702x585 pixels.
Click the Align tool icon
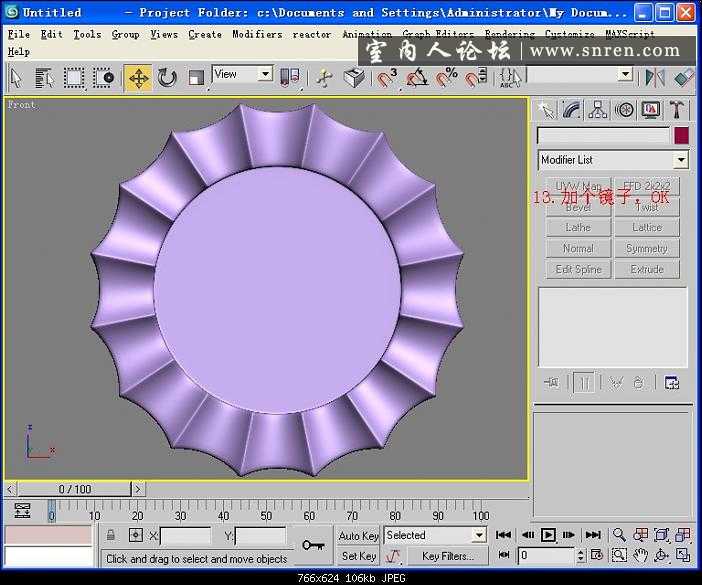tap(683, 78)
